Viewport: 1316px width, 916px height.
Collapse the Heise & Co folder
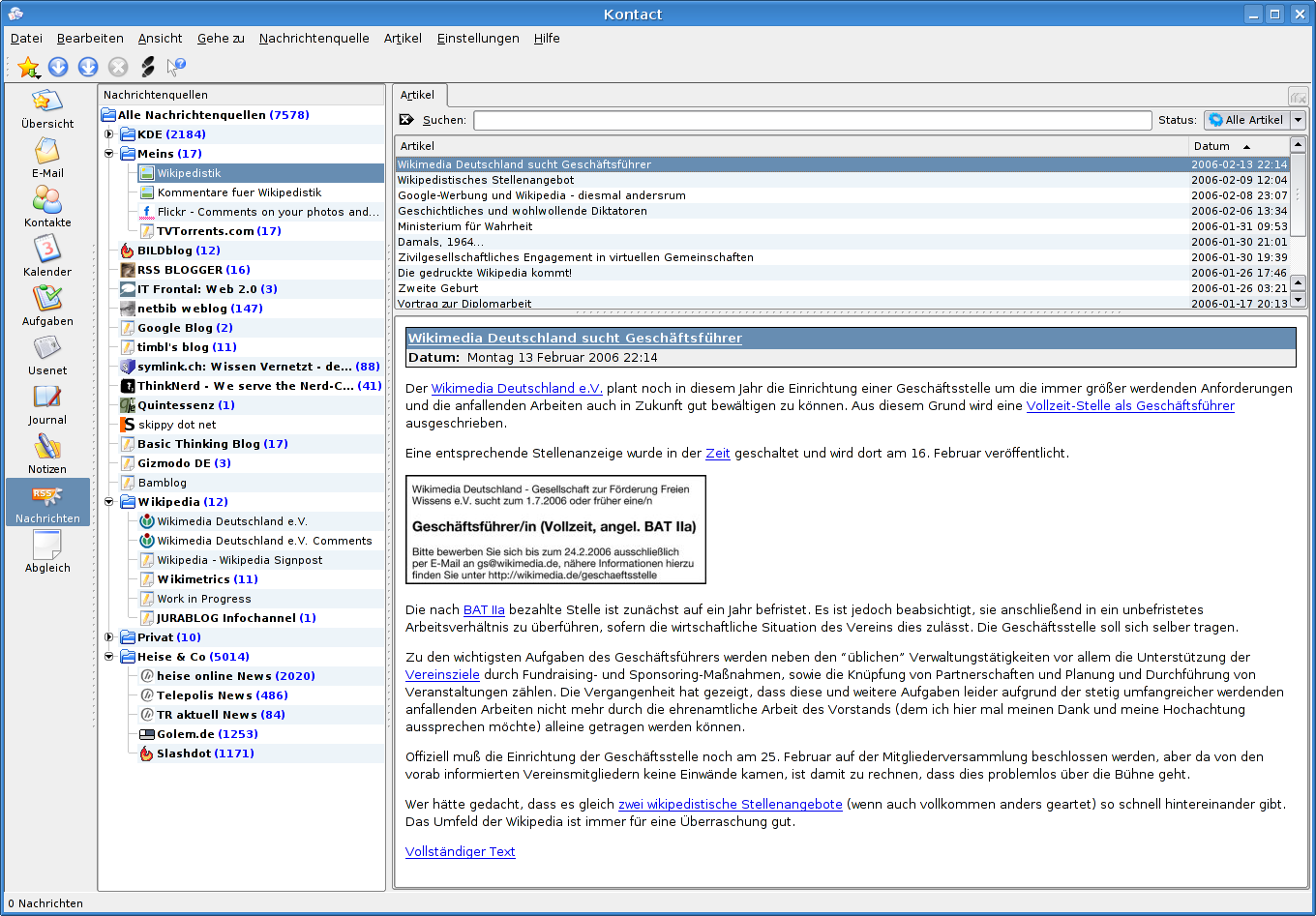(109, 657)
